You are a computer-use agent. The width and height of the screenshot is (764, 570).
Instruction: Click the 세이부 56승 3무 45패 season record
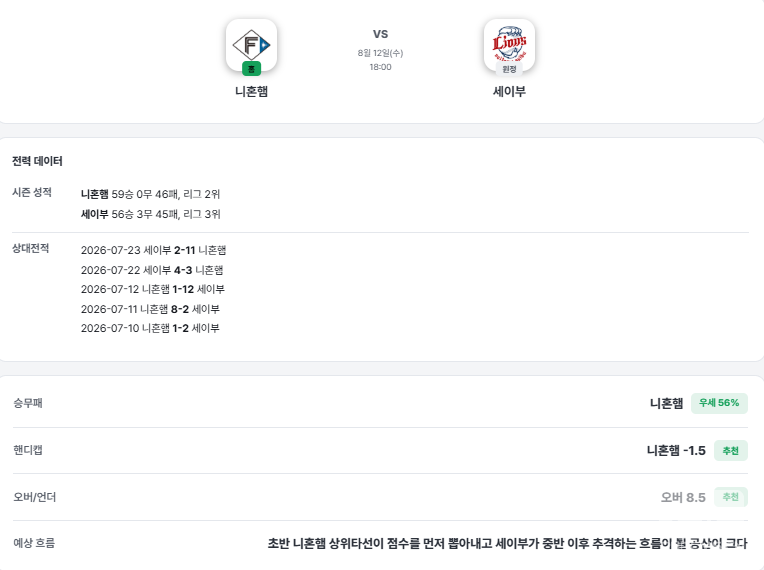(x=151, y=214)
